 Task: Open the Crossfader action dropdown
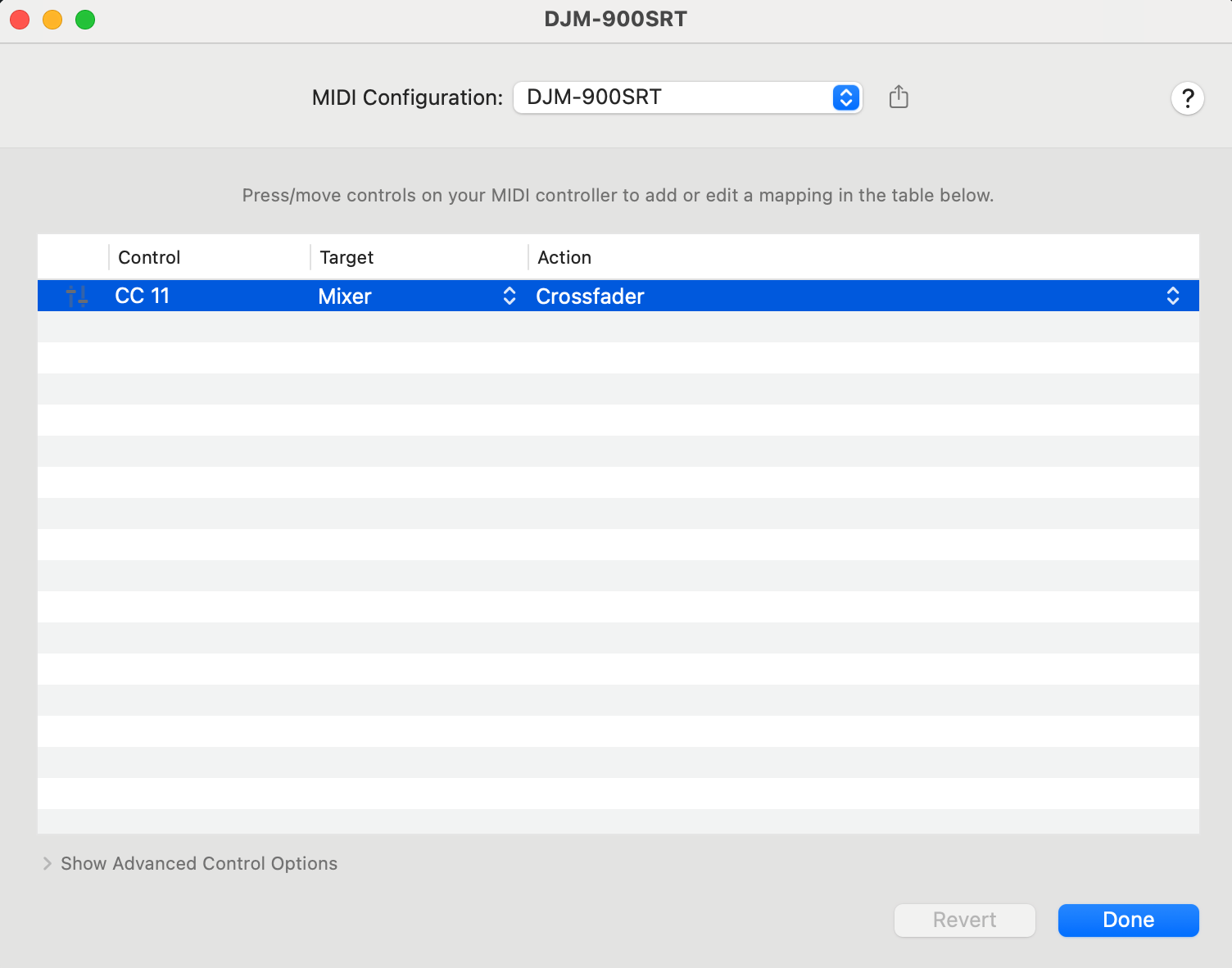click(x=852, y=296)
